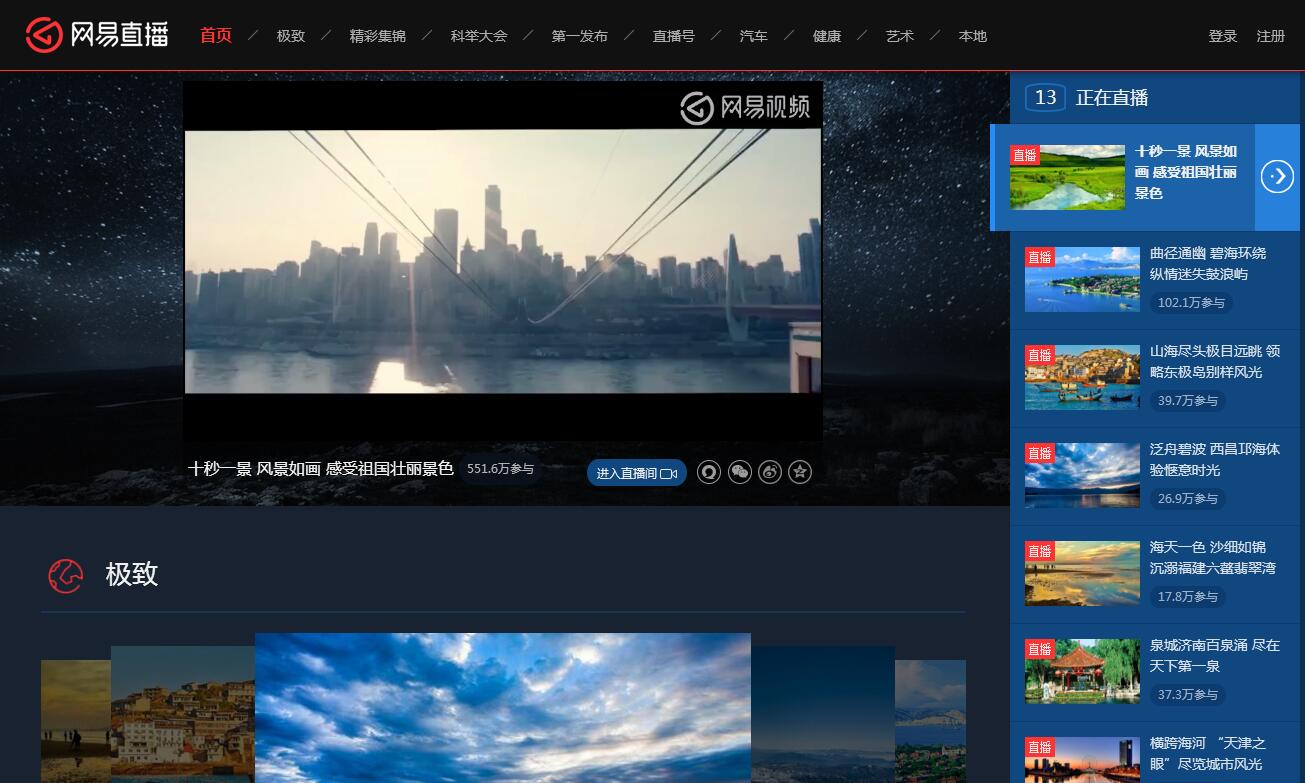Select the 直播号 menu item
Screen dimensions: 1305x783
coord(673,36)
